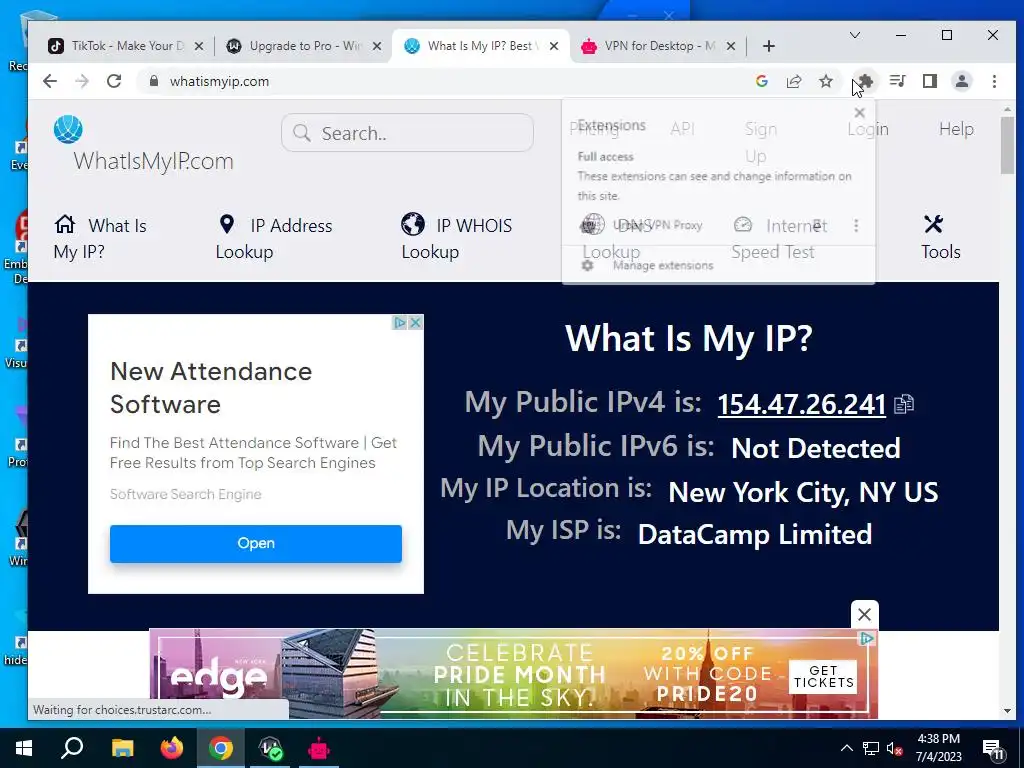
Task: Open the What Is My IP? nav item
Action: tap(100, 238)
